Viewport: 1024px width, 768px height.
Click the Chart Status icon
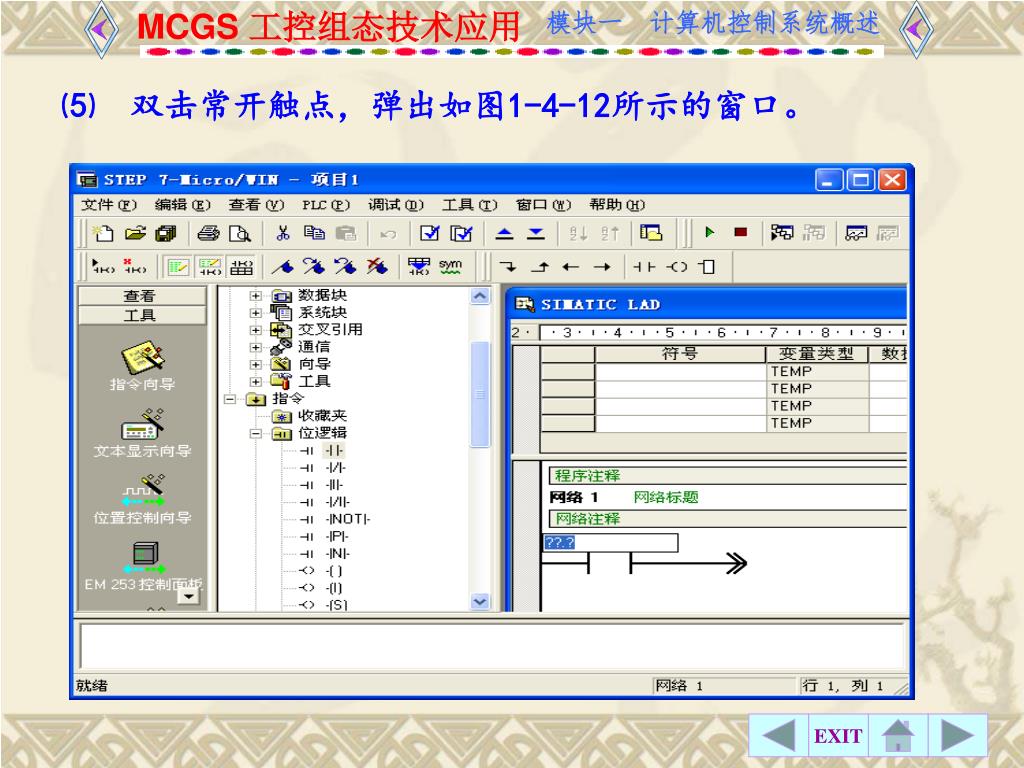[x=856, y=232]
